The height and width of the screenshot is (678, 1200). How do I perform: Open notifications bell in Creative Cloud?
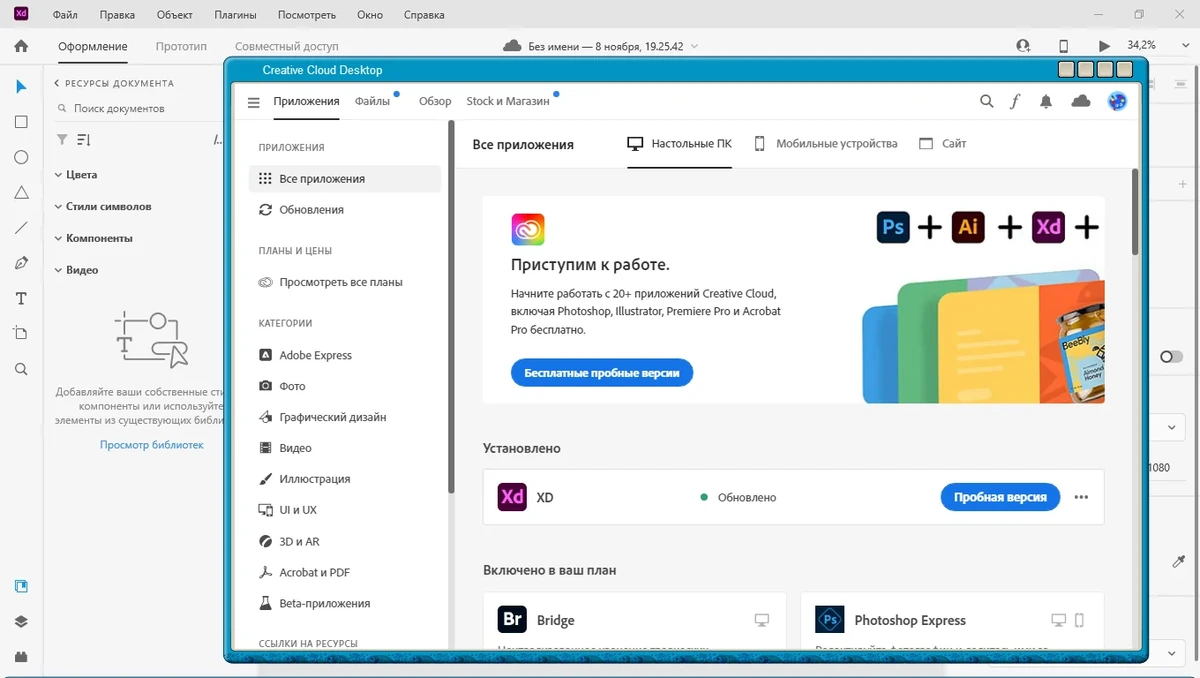[x=1046, y=101]
